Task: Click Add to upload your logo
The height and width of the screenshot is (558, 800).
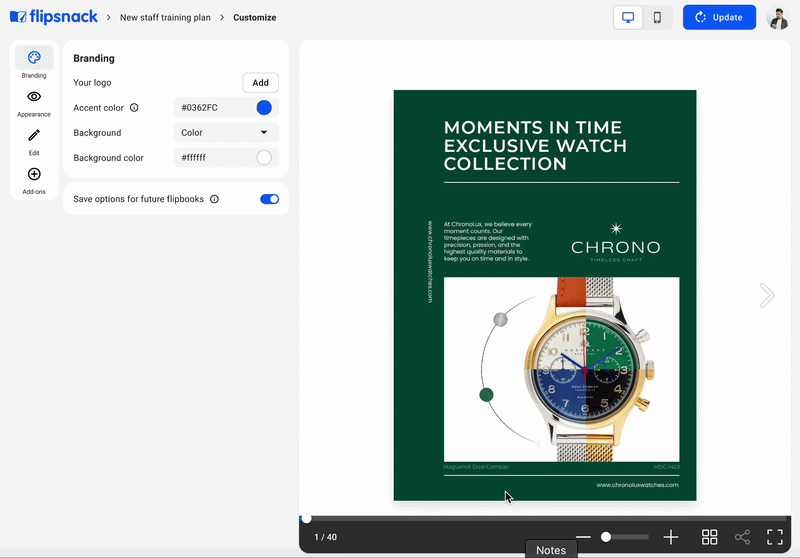Action: coord(260,83)
